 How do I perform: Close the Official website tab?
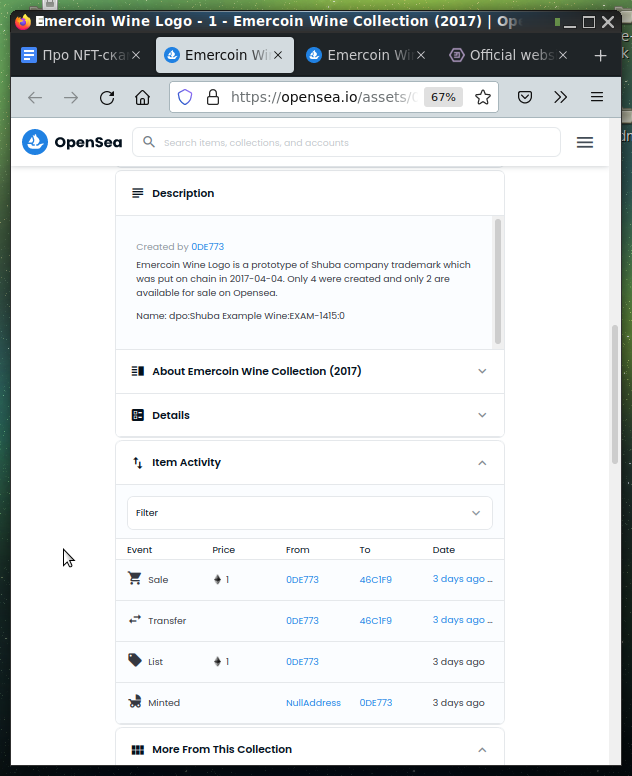(563, 55)
